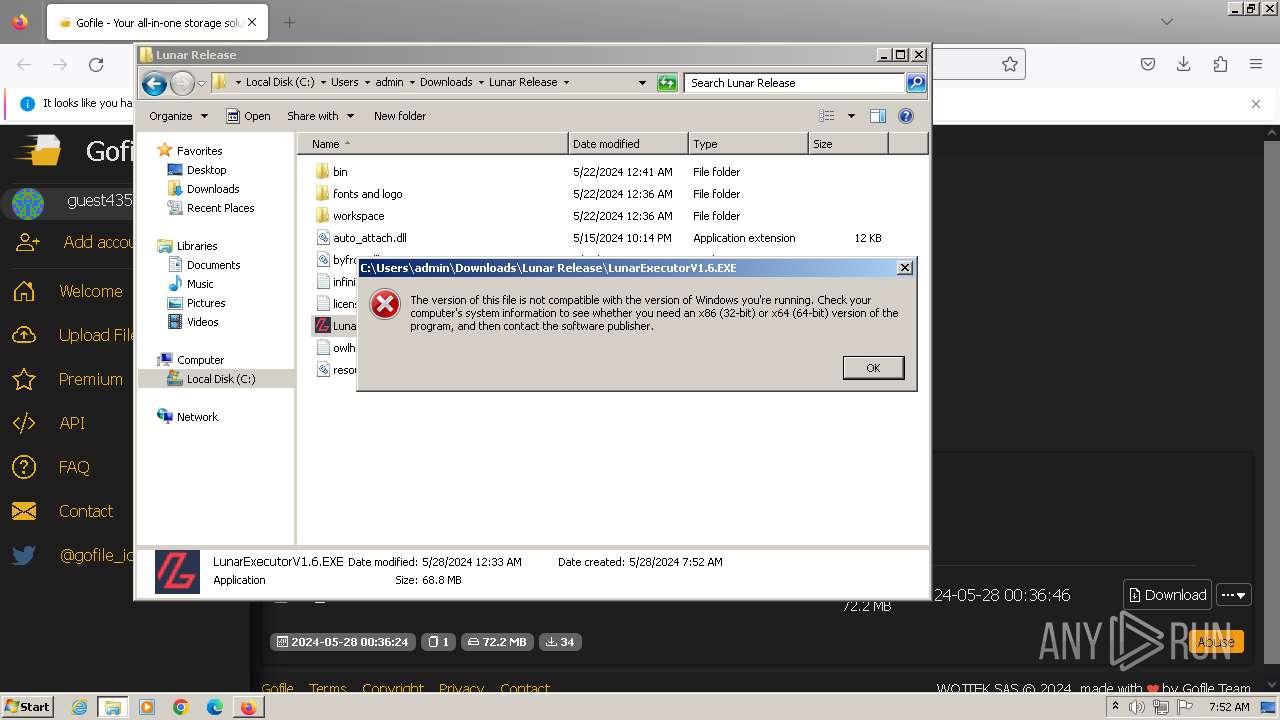Viewport: 1280px width, 720px height.
Task: Click New folder in the toolbar
Action: tap(400, 116)
